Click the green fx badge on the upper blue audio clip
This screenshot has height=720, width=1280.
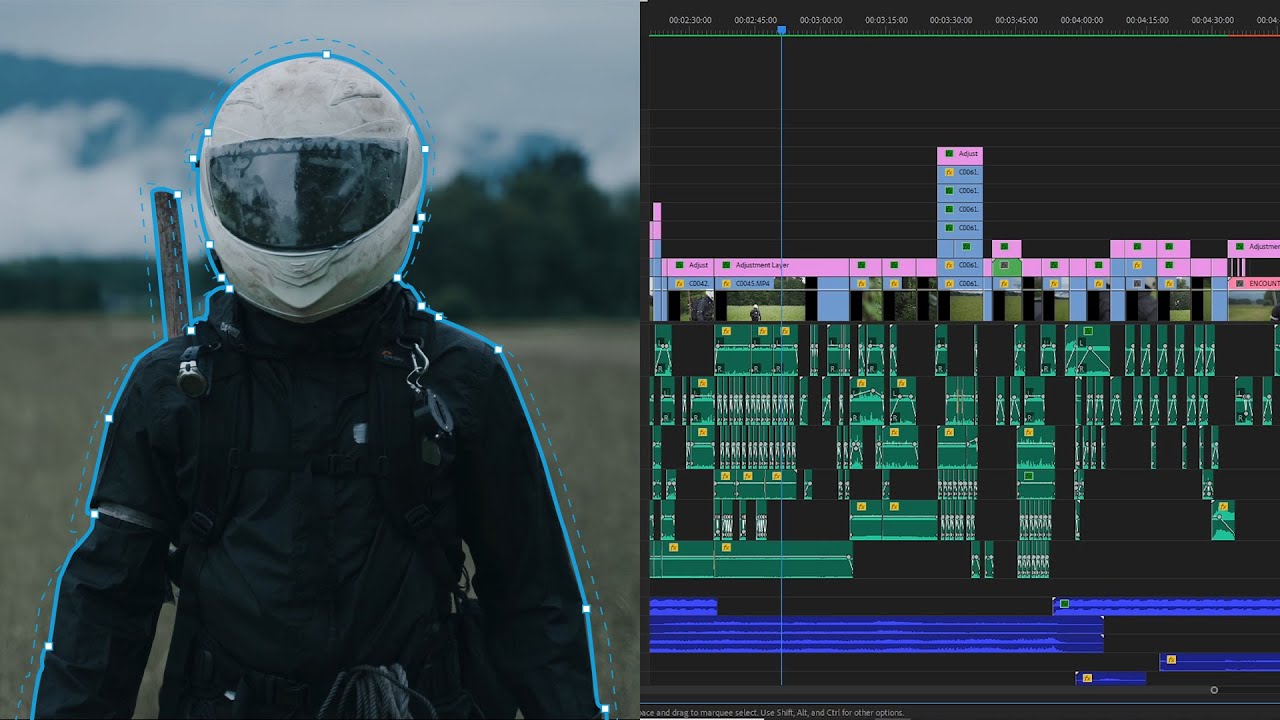coord(1064,604)
